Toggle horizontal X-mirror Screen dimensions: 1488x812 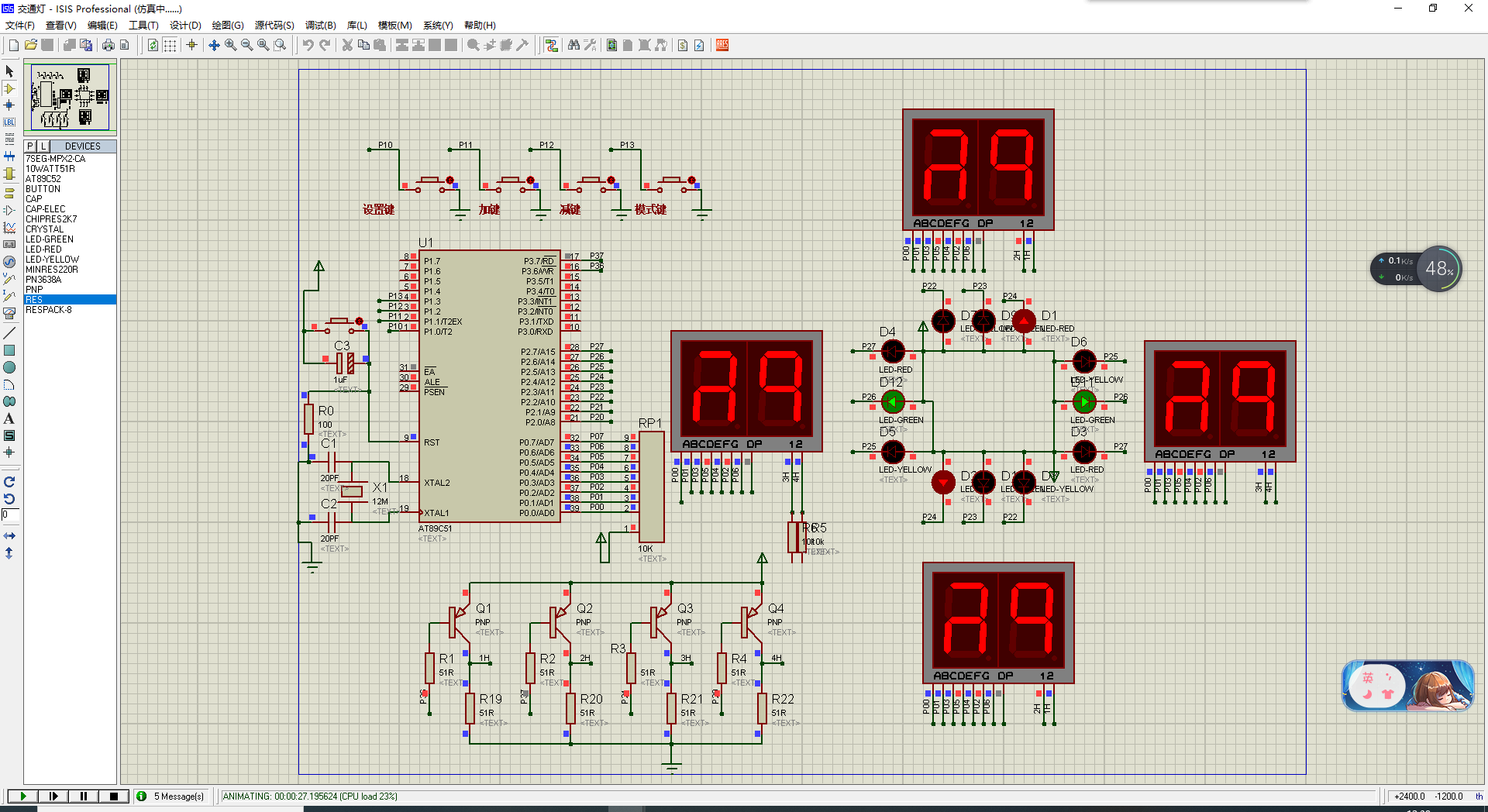point(9,535)
